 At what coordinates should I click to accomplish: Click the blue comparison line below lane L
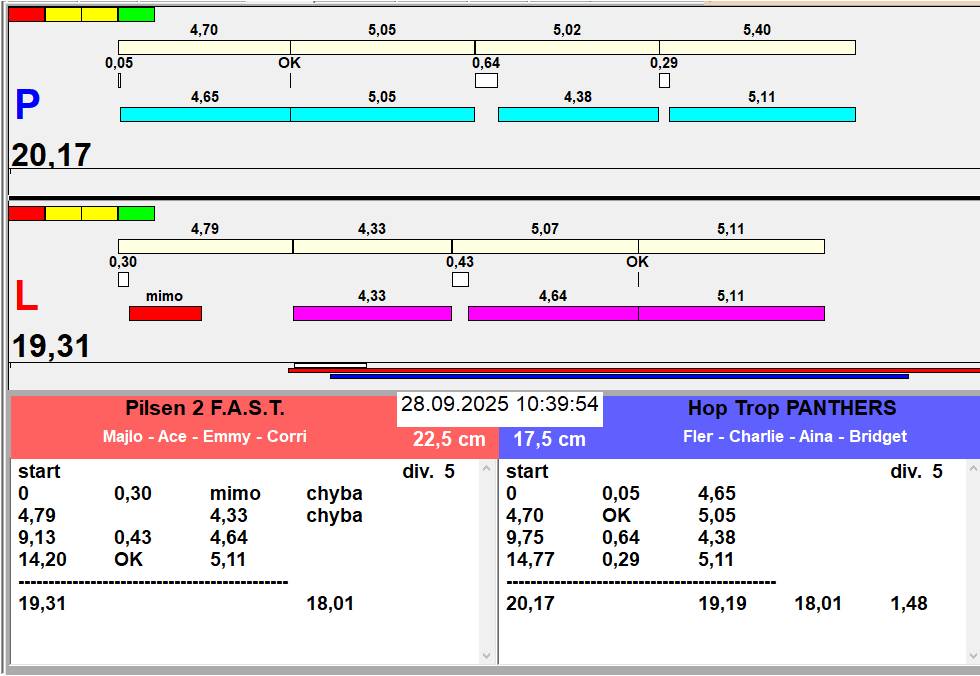pyautogui.click(x=619, y=377)
